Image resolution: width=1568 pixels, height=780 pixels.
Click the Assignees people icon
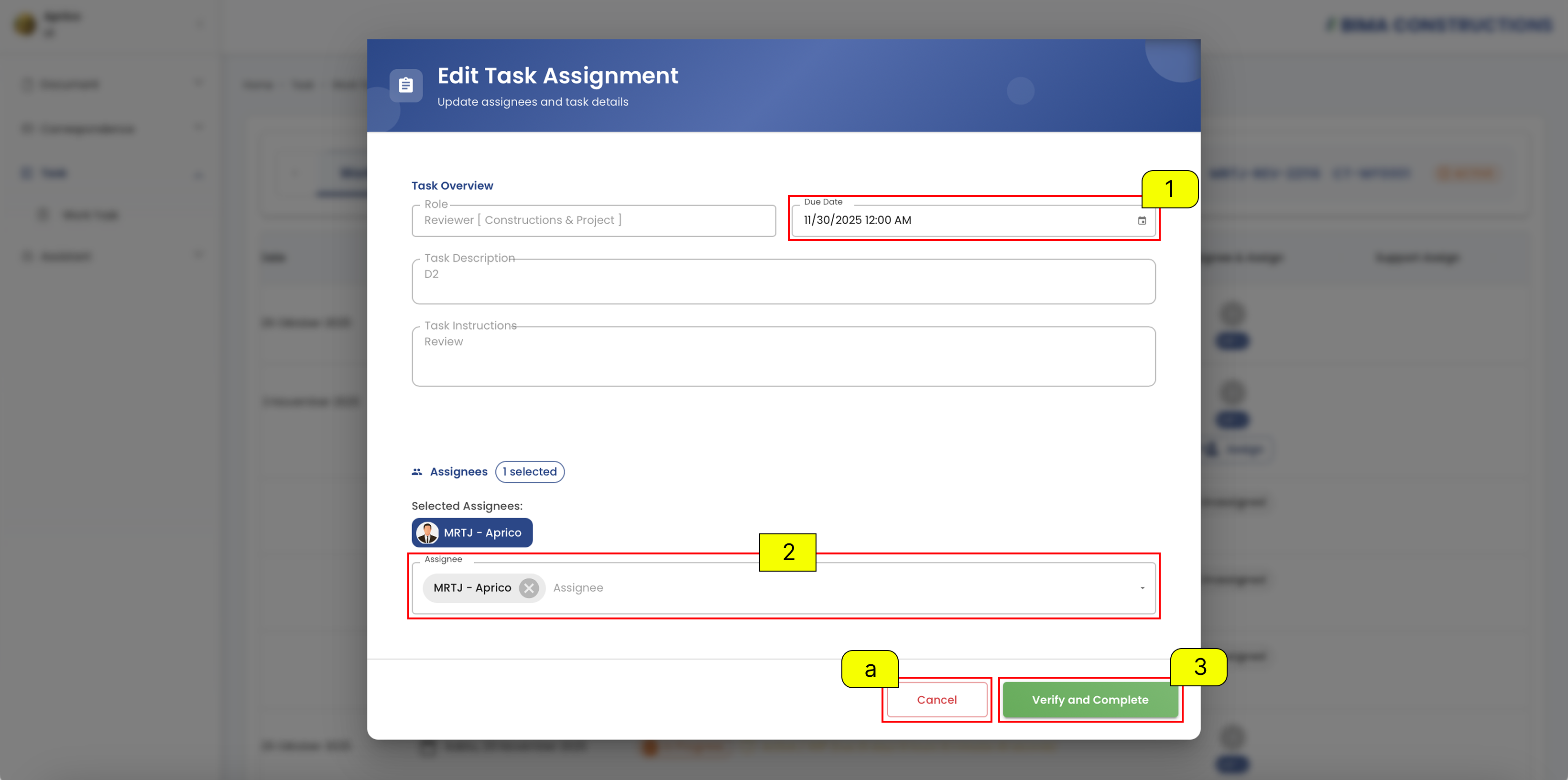417,472
